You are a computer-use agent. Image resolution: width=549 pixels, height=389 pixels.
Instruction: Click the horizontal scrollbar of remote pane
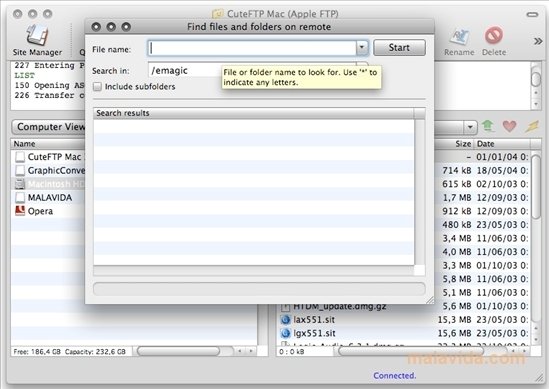[411, 350]
